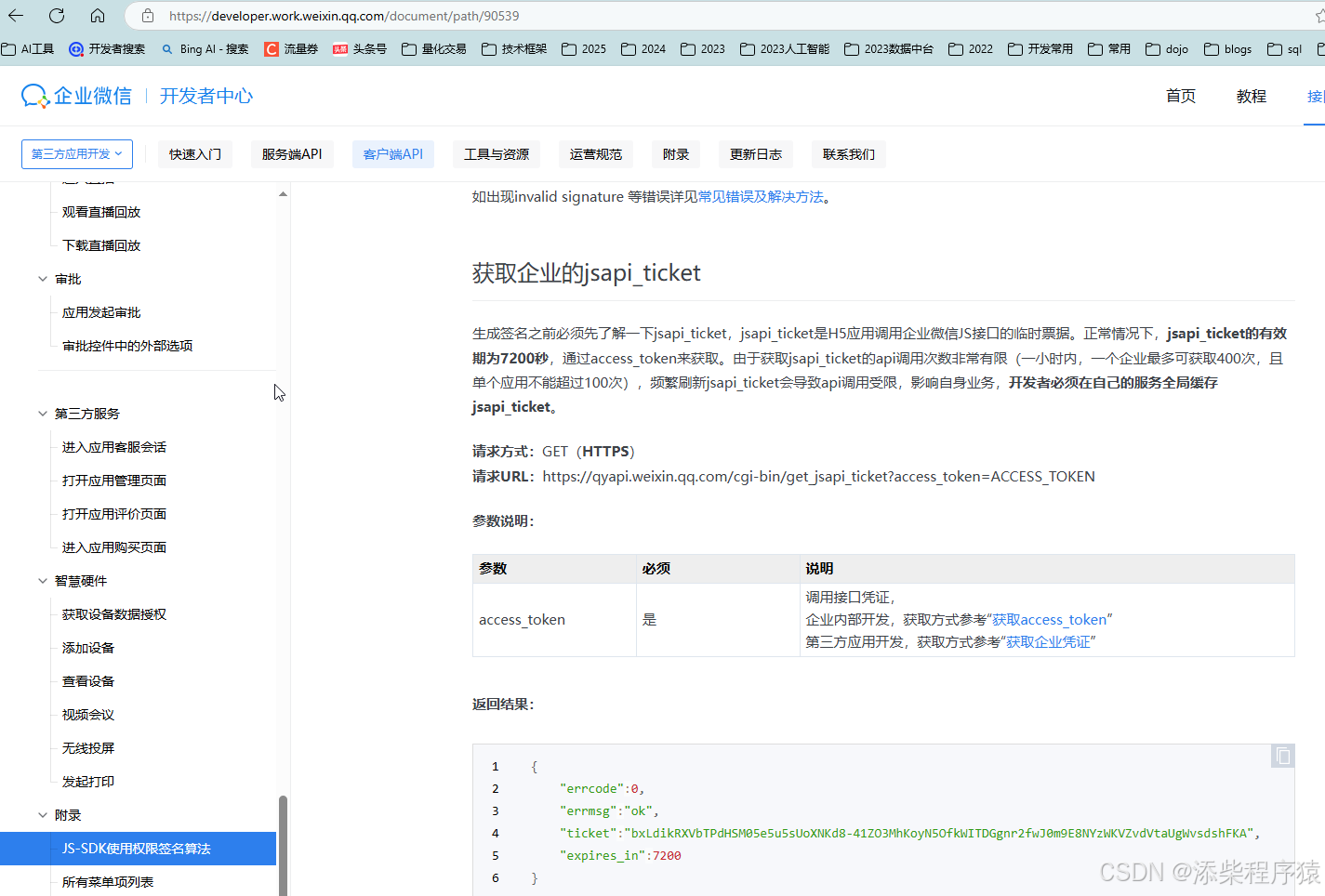Open 审批控件中的外部选项 in sidebar
The image size is (1325, 896).
point(127,346)
